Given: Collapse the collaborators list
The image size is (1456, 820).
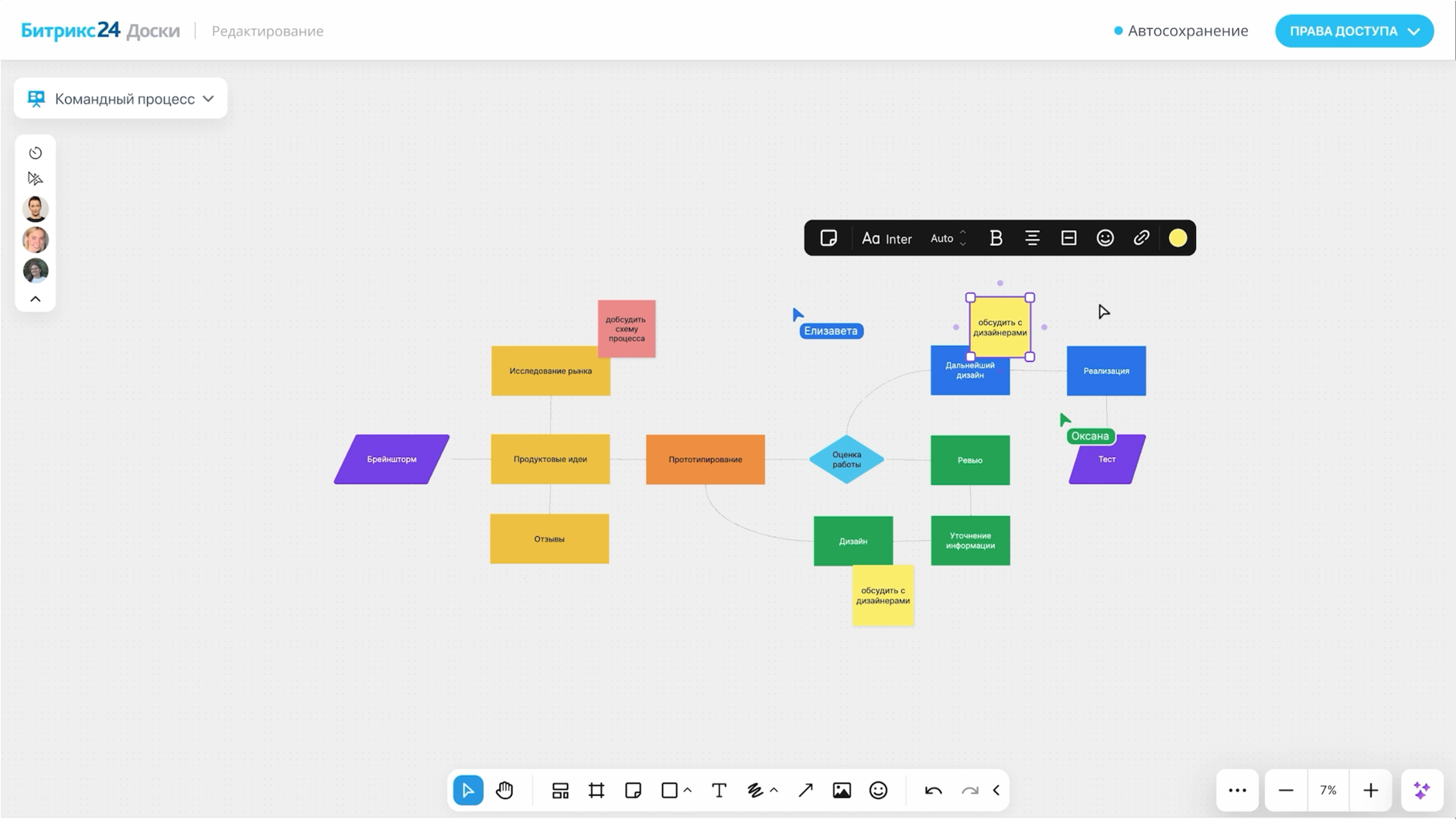Looking at the screenshot, I should 36,299.
